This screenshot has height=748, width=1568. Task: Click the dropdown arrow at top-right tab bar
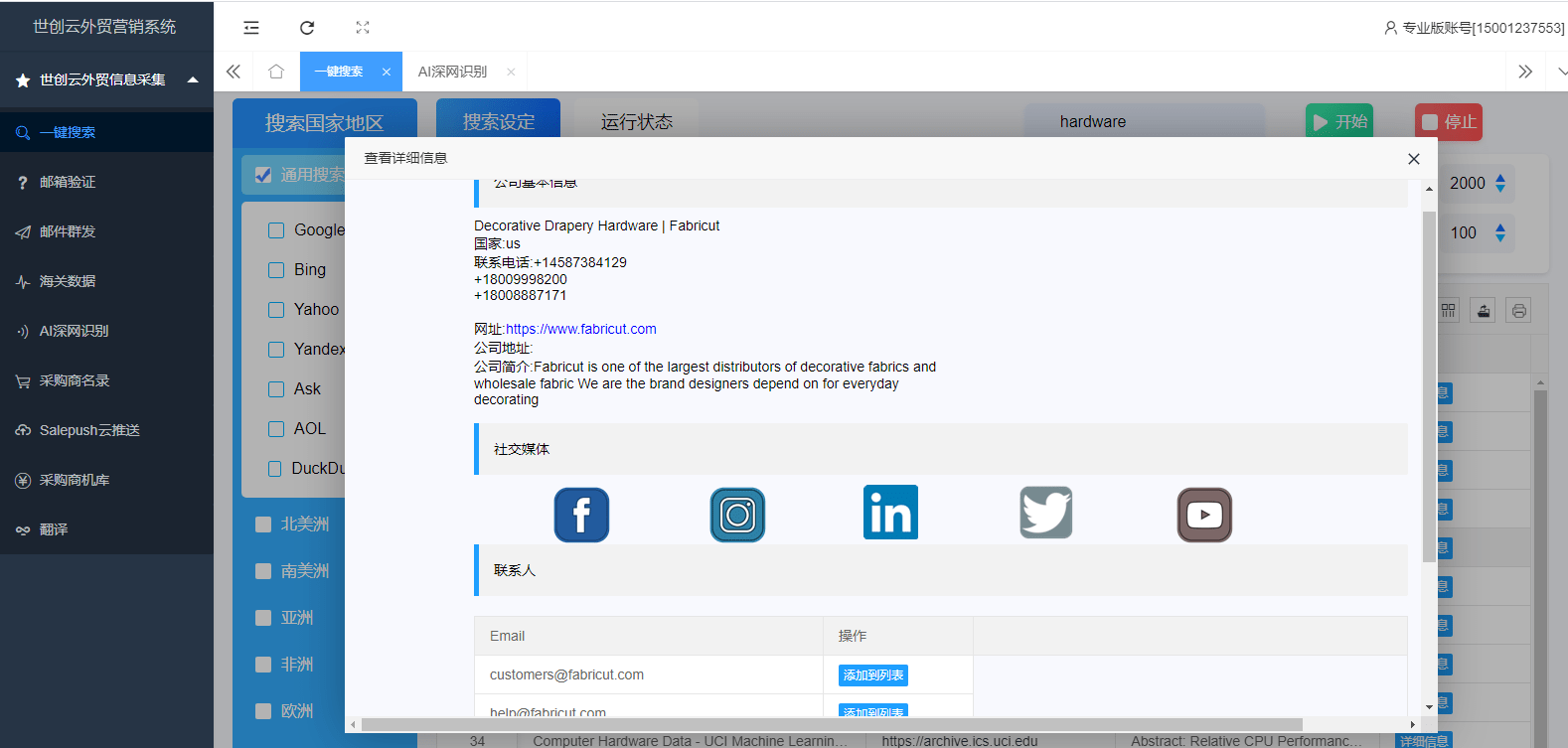[1561, 72]
